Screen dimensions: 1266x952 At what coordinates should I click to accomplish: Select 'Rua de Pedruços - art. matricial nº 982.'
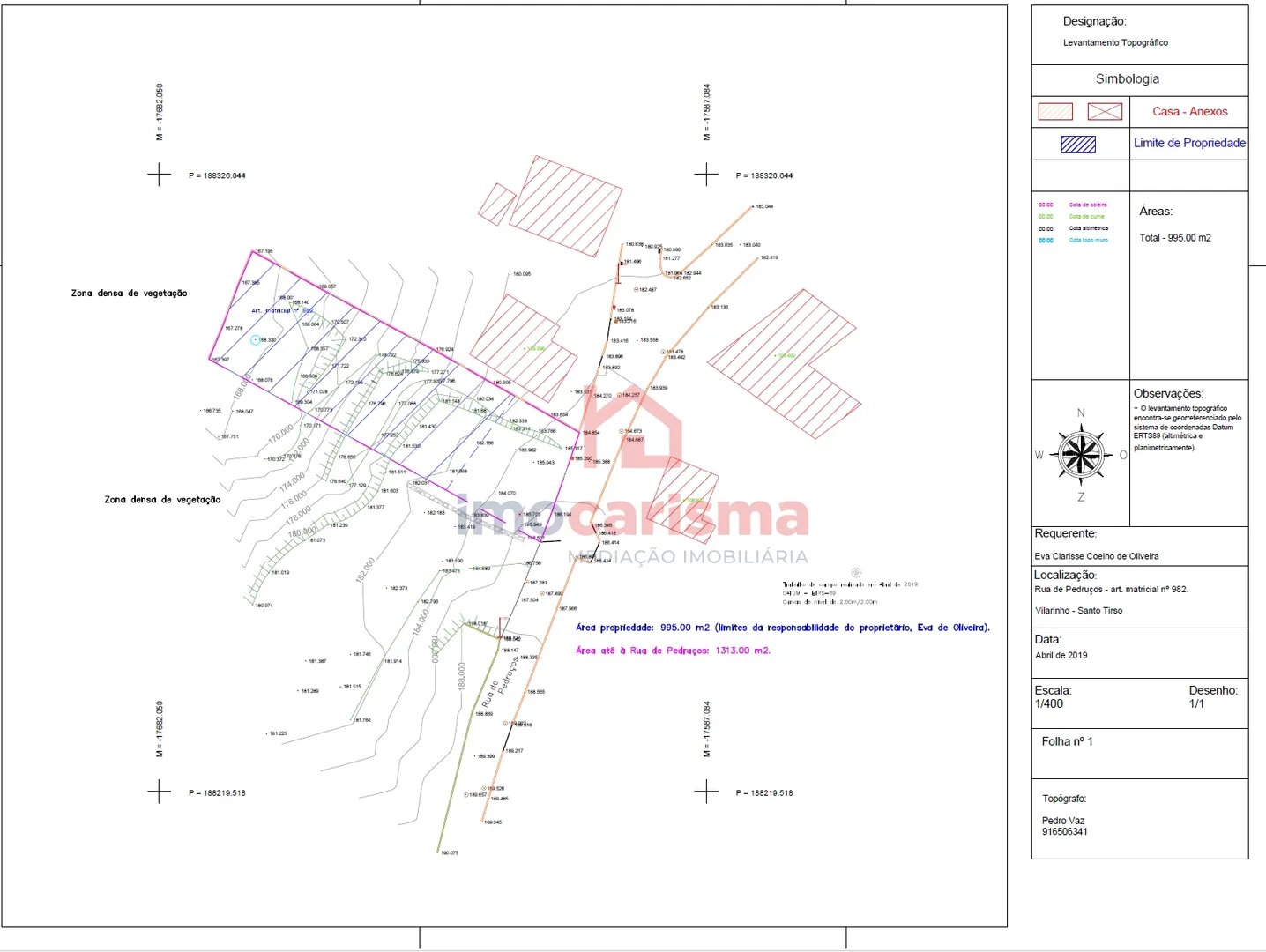pyautogui.click(x=1111, y=590)
